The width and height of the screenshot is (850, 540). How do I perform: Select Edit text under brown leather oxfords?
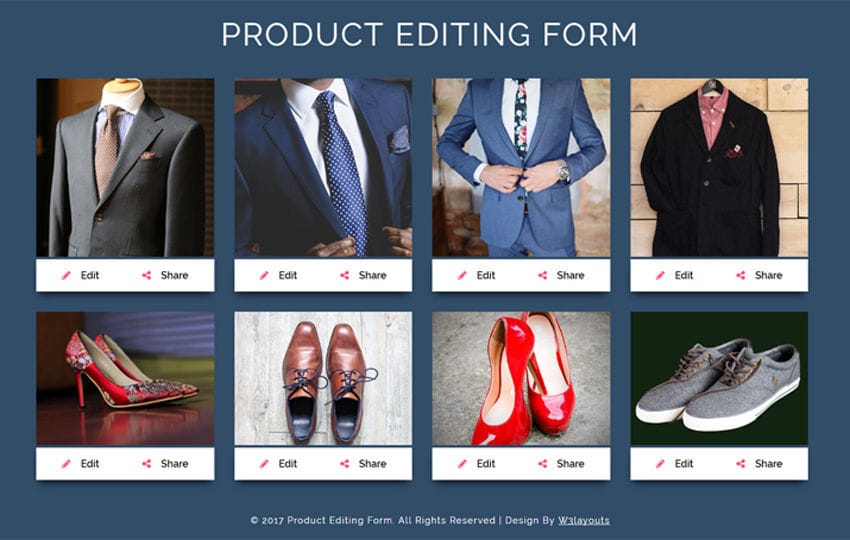click(287, 464)
